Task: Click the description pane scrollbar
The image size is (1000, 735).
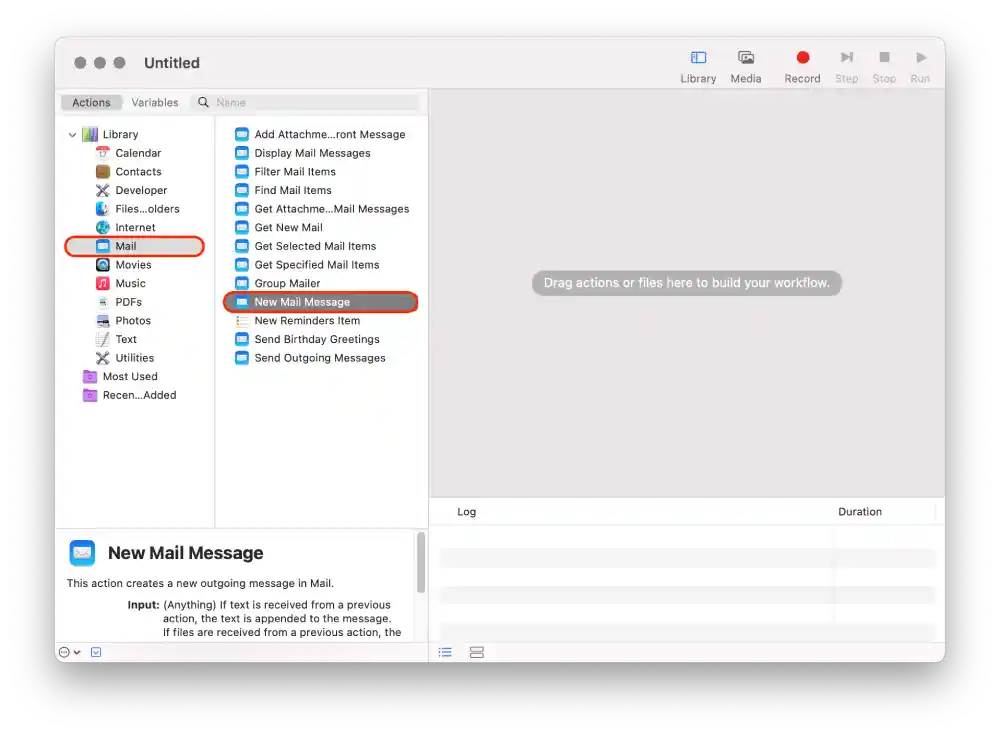Action: [421, 563]
